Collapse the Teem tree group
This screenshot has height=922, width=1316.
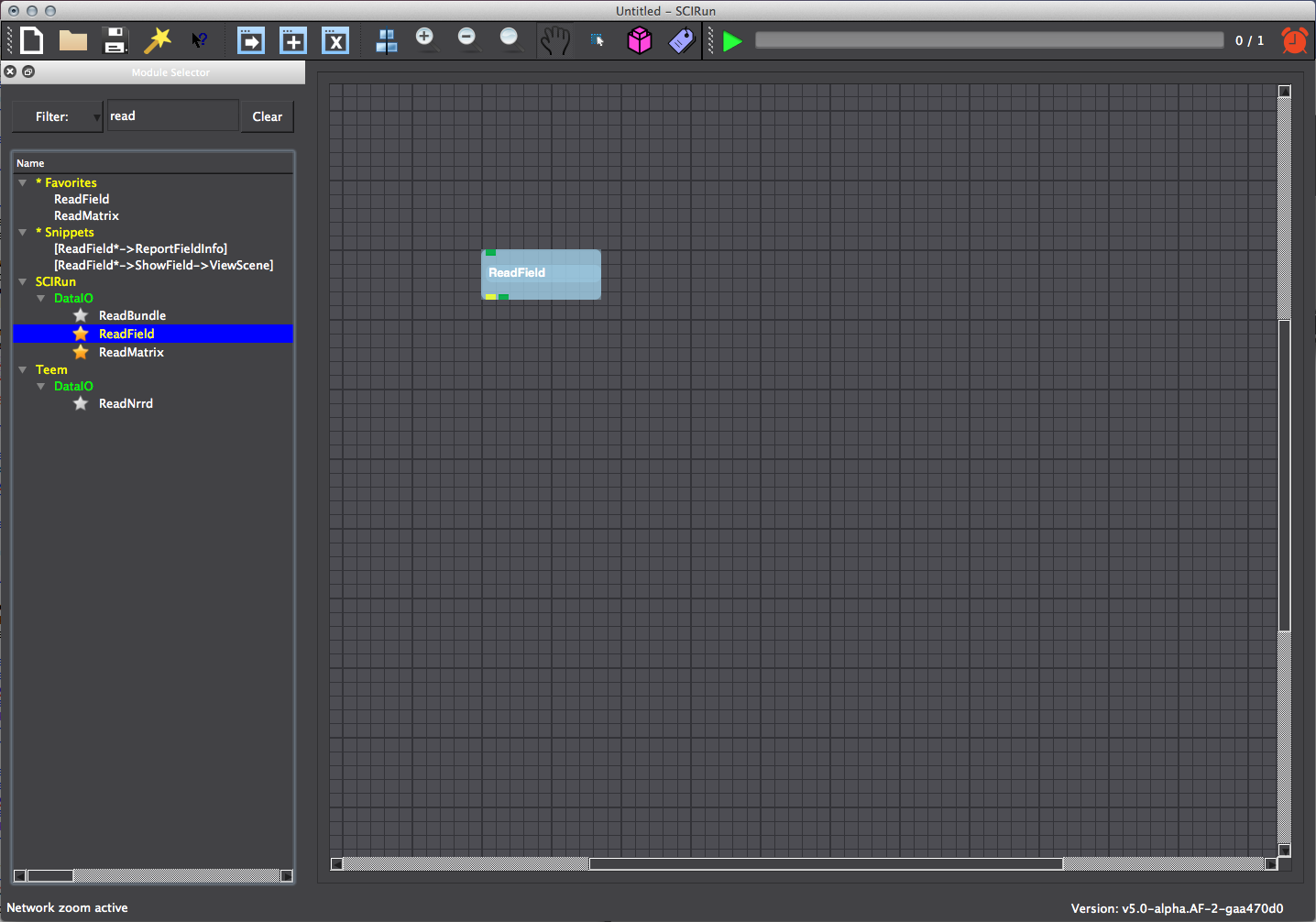(x=23, y=369)
